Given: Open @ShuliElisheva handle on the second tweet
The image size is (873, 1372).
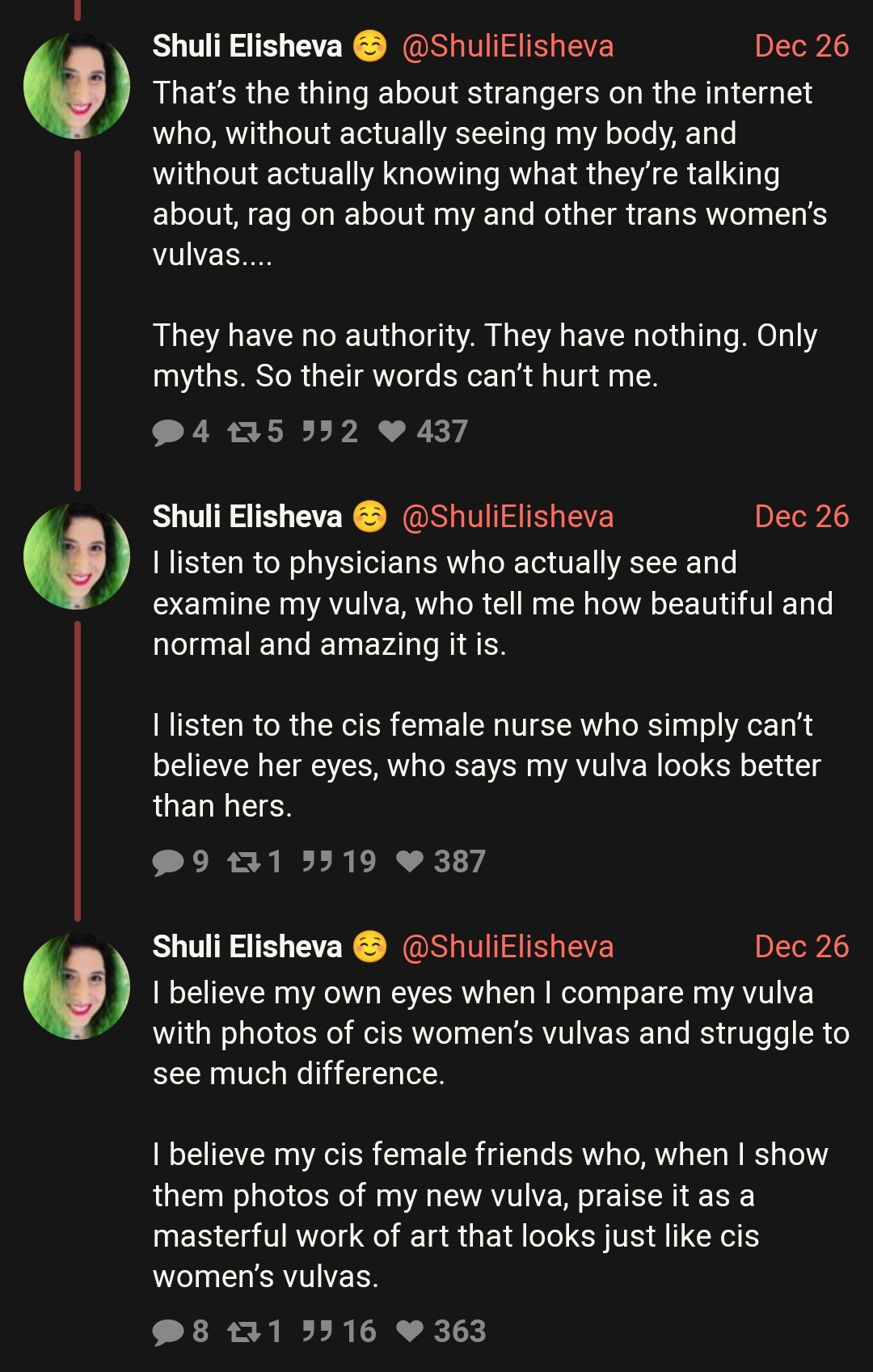Looking at the screenshot, I should pos(508,517).
